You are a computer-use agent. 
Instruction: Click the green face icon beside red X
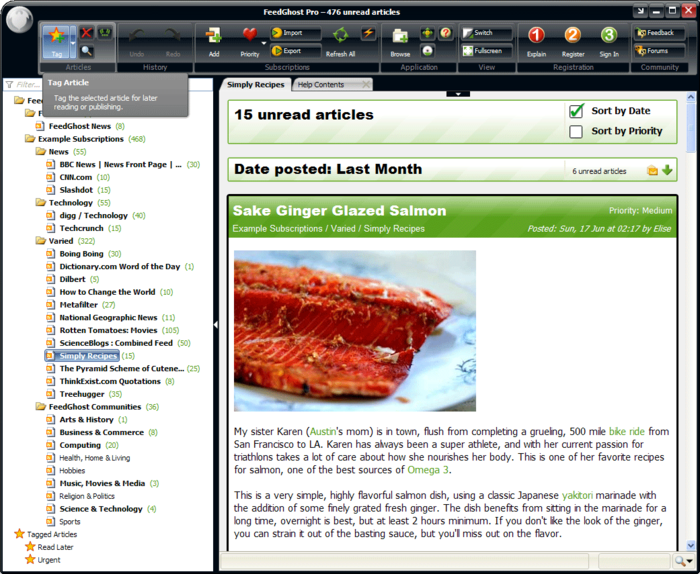click(104, 33)
